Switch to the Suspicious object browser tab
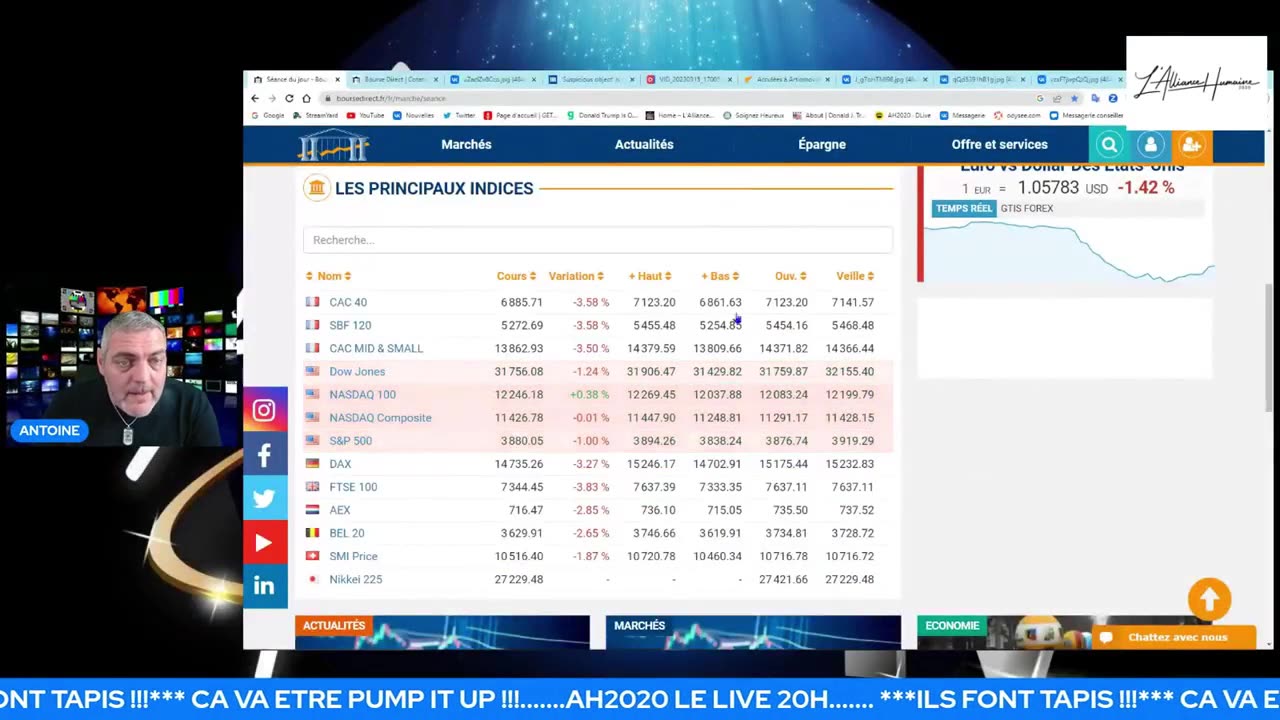The width and height of the screenshot is (1280, 720). (591, 79)
